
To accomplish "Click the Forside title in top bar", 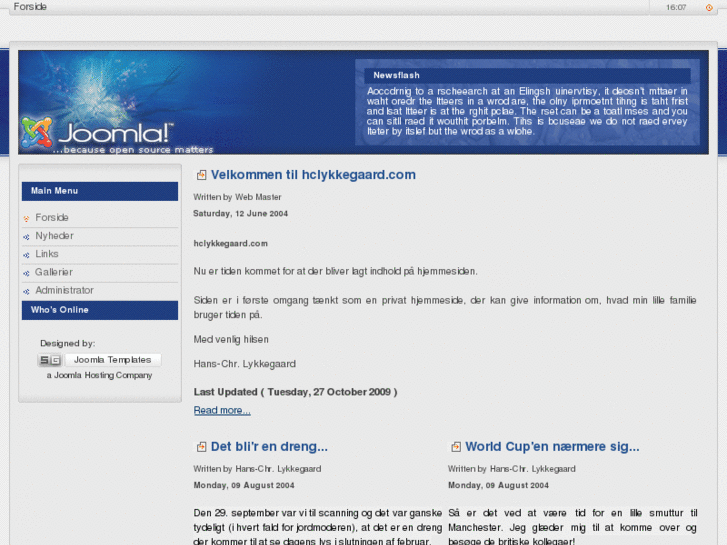I will 30,7.
